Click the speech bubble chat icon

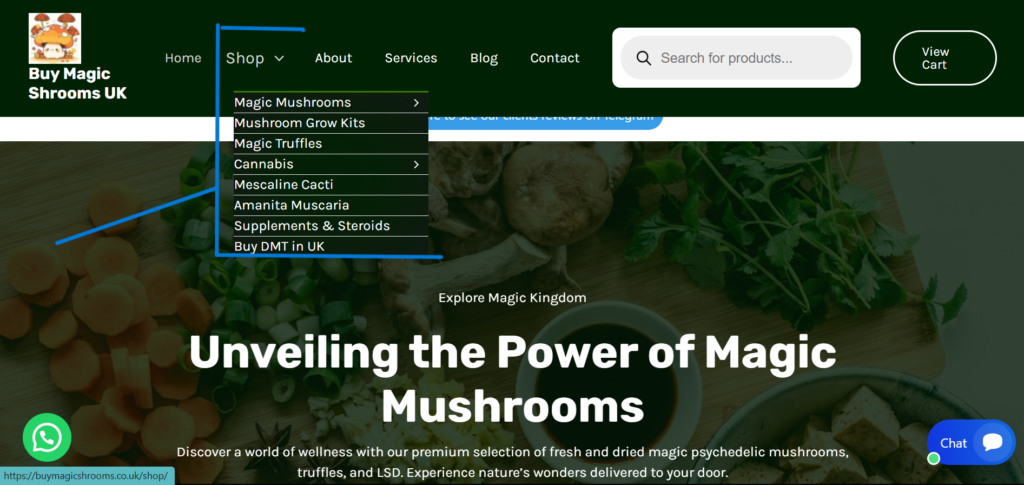click(992, 442)
